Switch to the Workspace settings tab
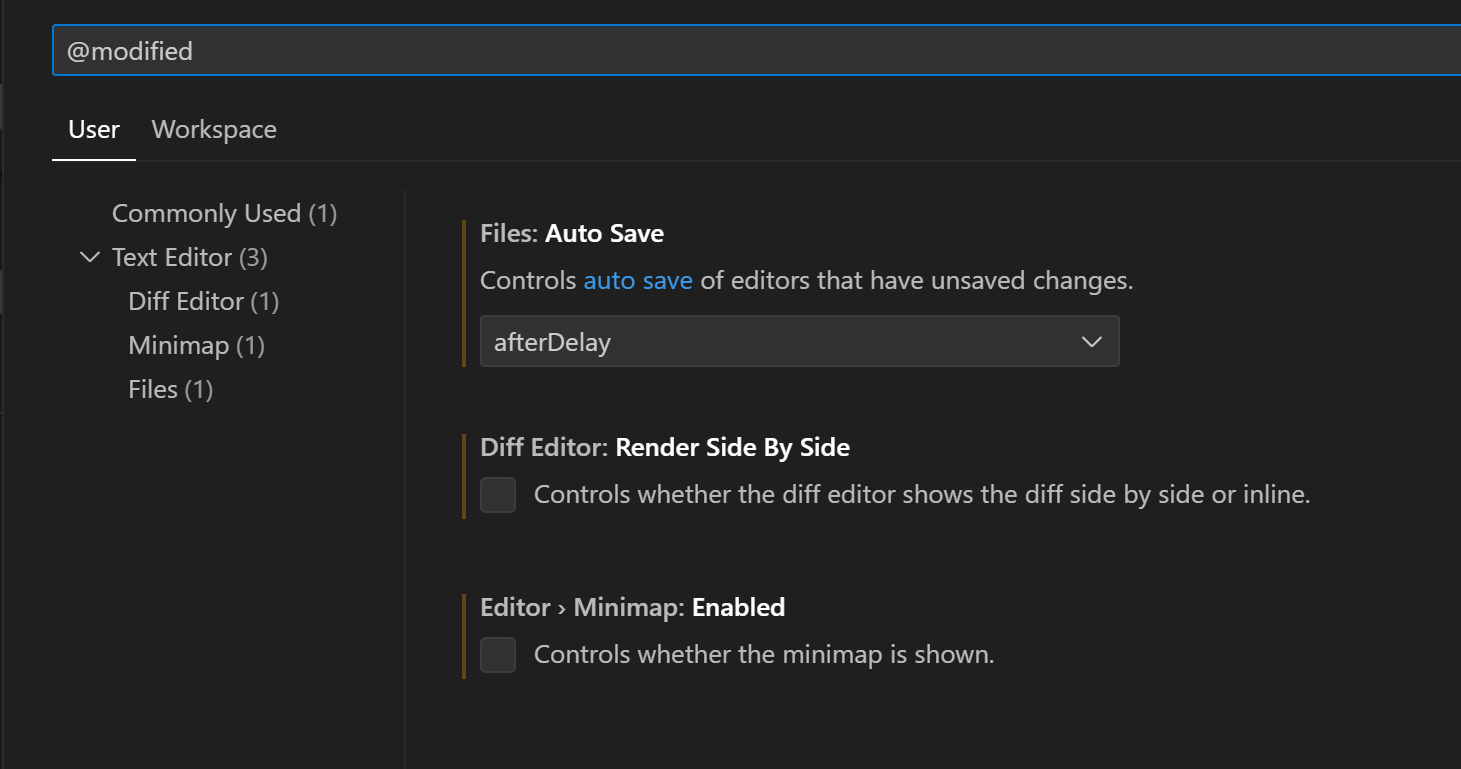 click(x=213, y=129)
